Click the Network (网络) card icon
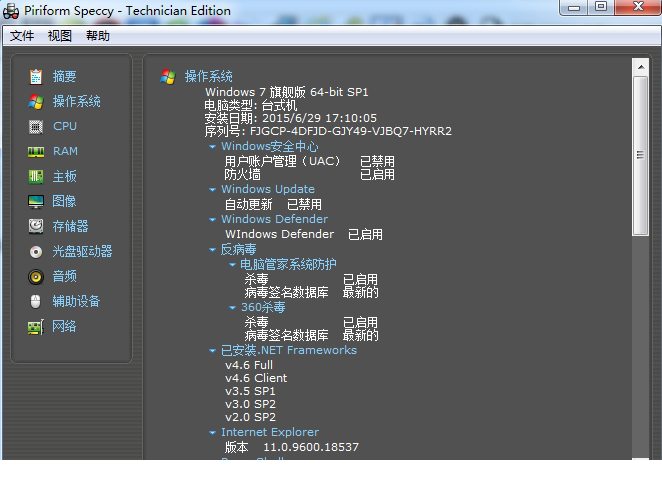662x478 pixels. 36,327
